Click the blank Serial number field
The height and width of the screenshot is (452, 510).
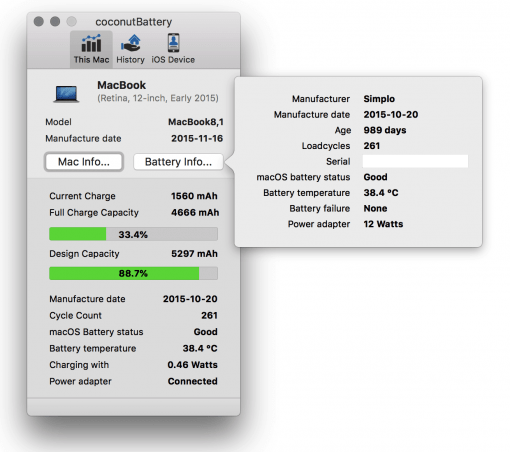coord(415,161)
